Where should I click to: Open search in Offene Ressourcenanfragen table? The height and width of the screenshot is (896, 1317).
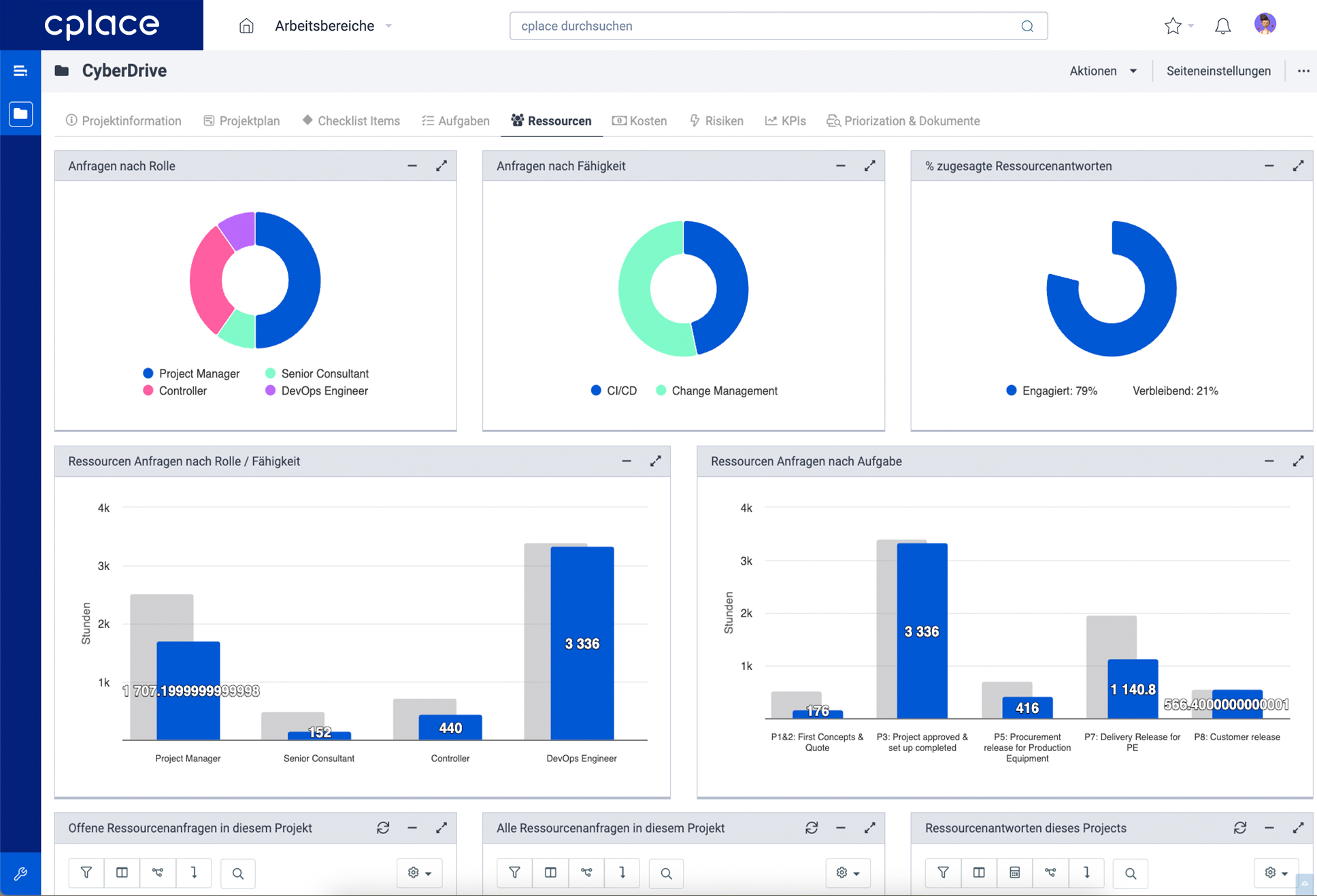coord(238,873)
